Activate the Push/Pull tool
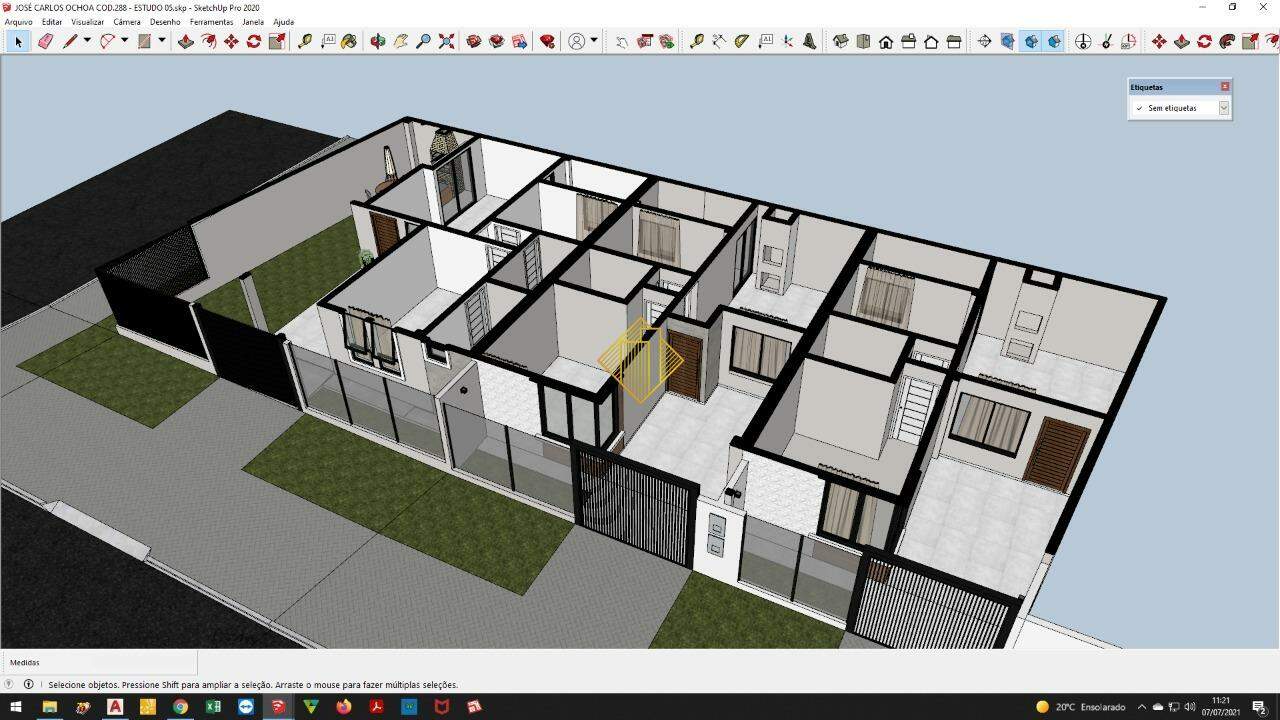 (185, 41)
